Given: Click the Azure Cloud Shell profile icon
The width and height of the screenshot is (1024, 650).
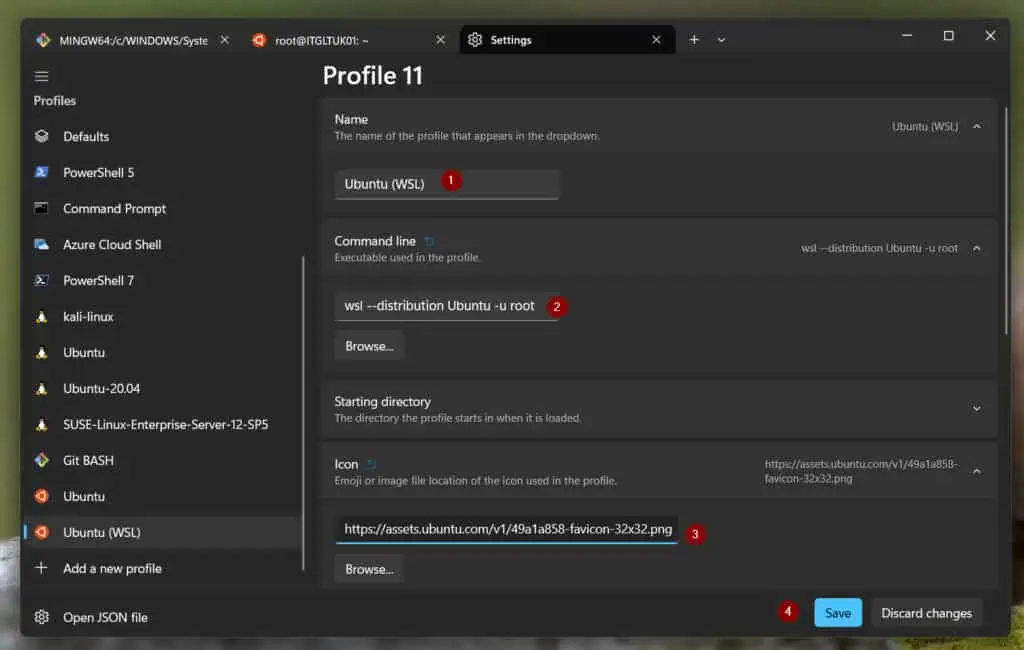Looking at the screenshot, I should (42, 244).
